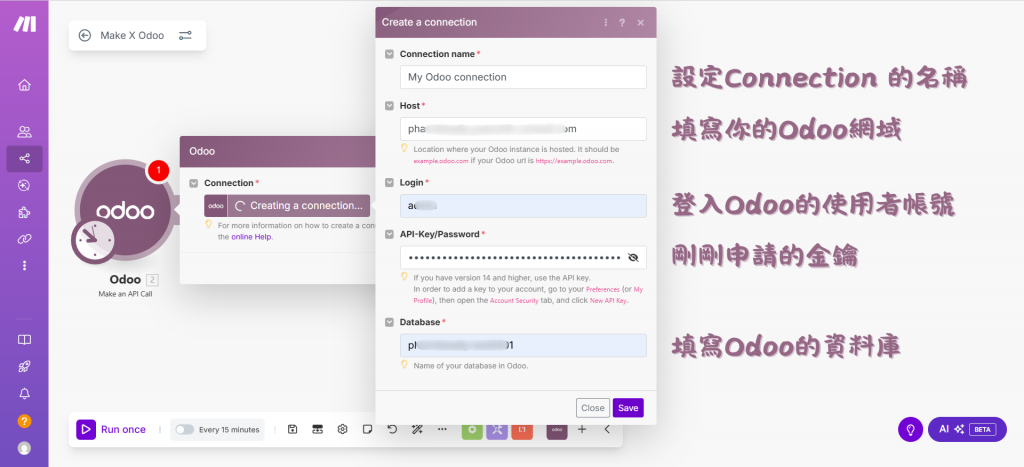Image resolution: width=1024 pixels, height=467 pixels.
Task: Open the three-dot More menu in sidebar
Action: (x=25, y=265)
